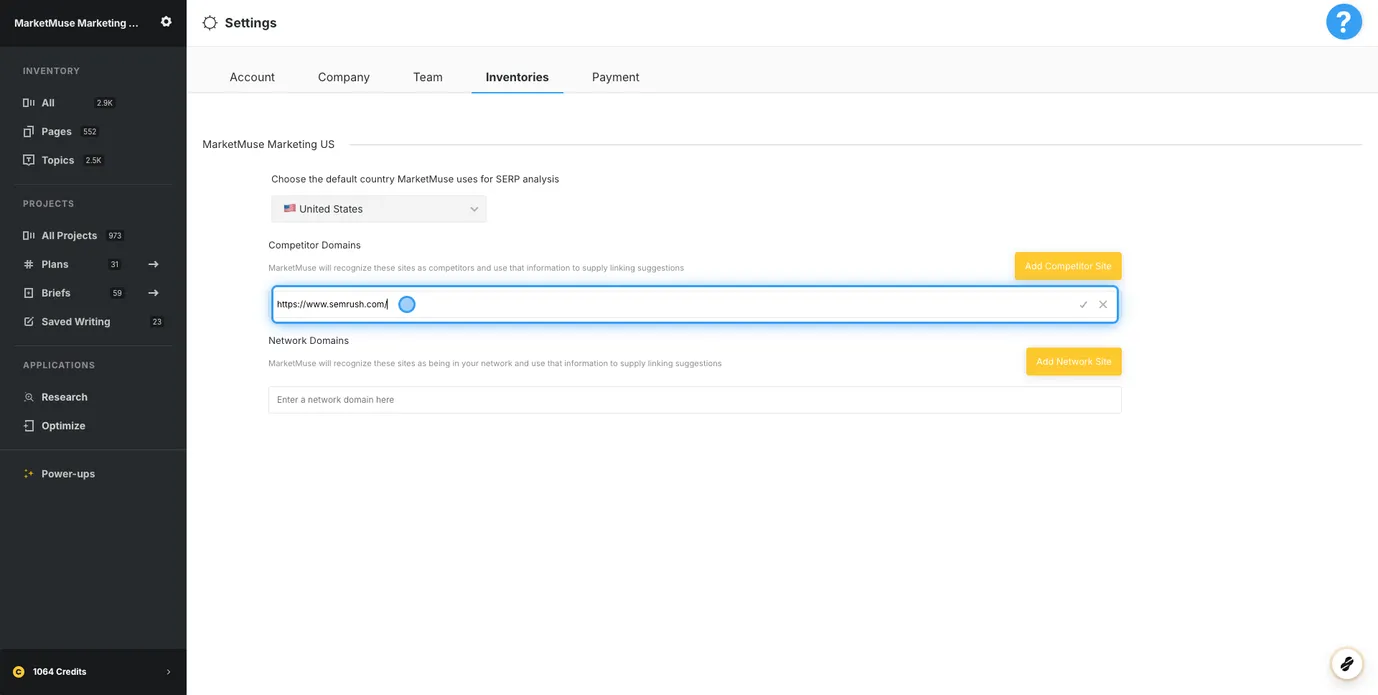
Task: Click the 59 badge beside Briefs
Action: (x=117, y=293)
